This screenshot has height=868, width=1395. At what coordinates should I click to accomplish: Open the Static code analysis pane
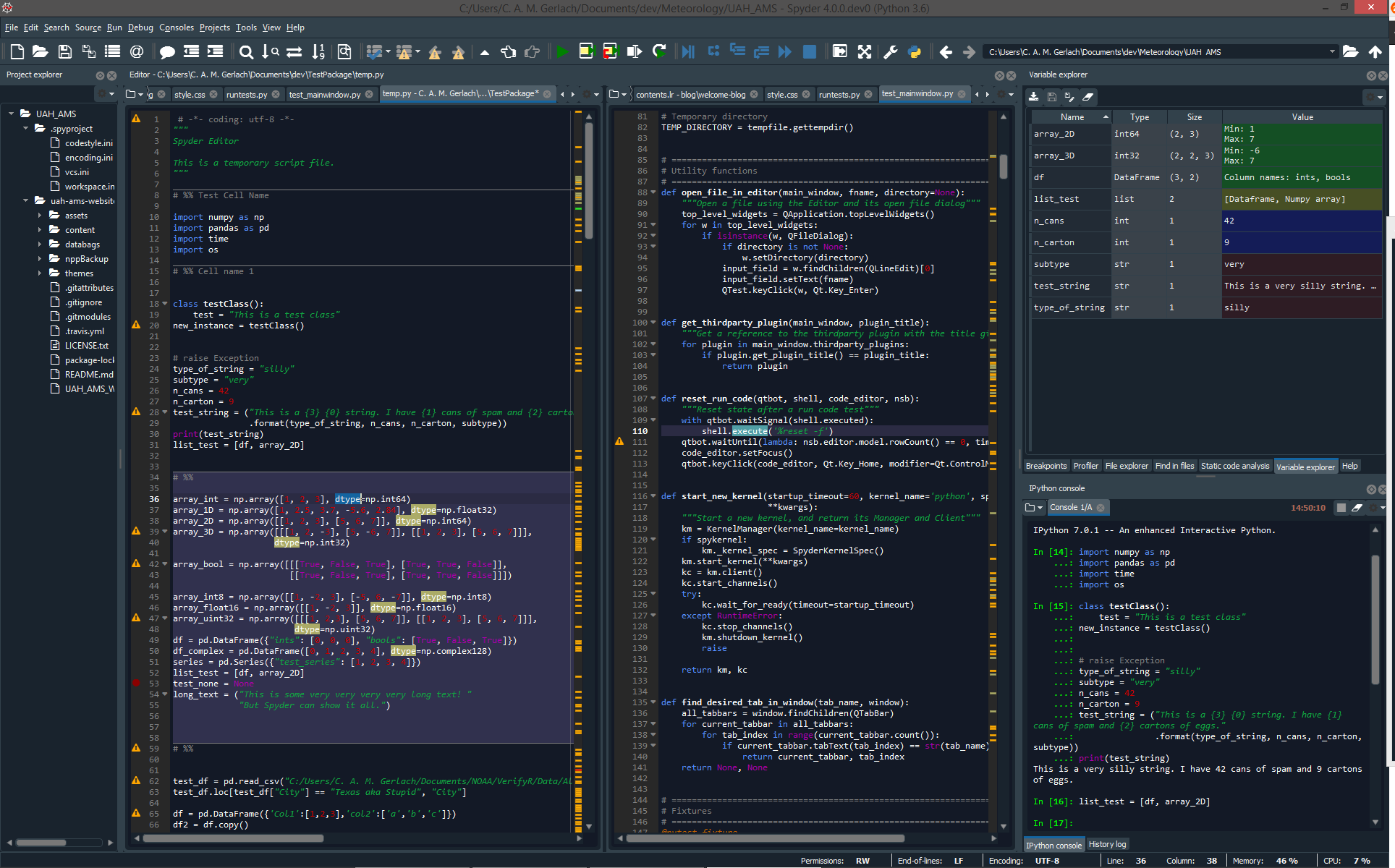tap(1235, 466)
